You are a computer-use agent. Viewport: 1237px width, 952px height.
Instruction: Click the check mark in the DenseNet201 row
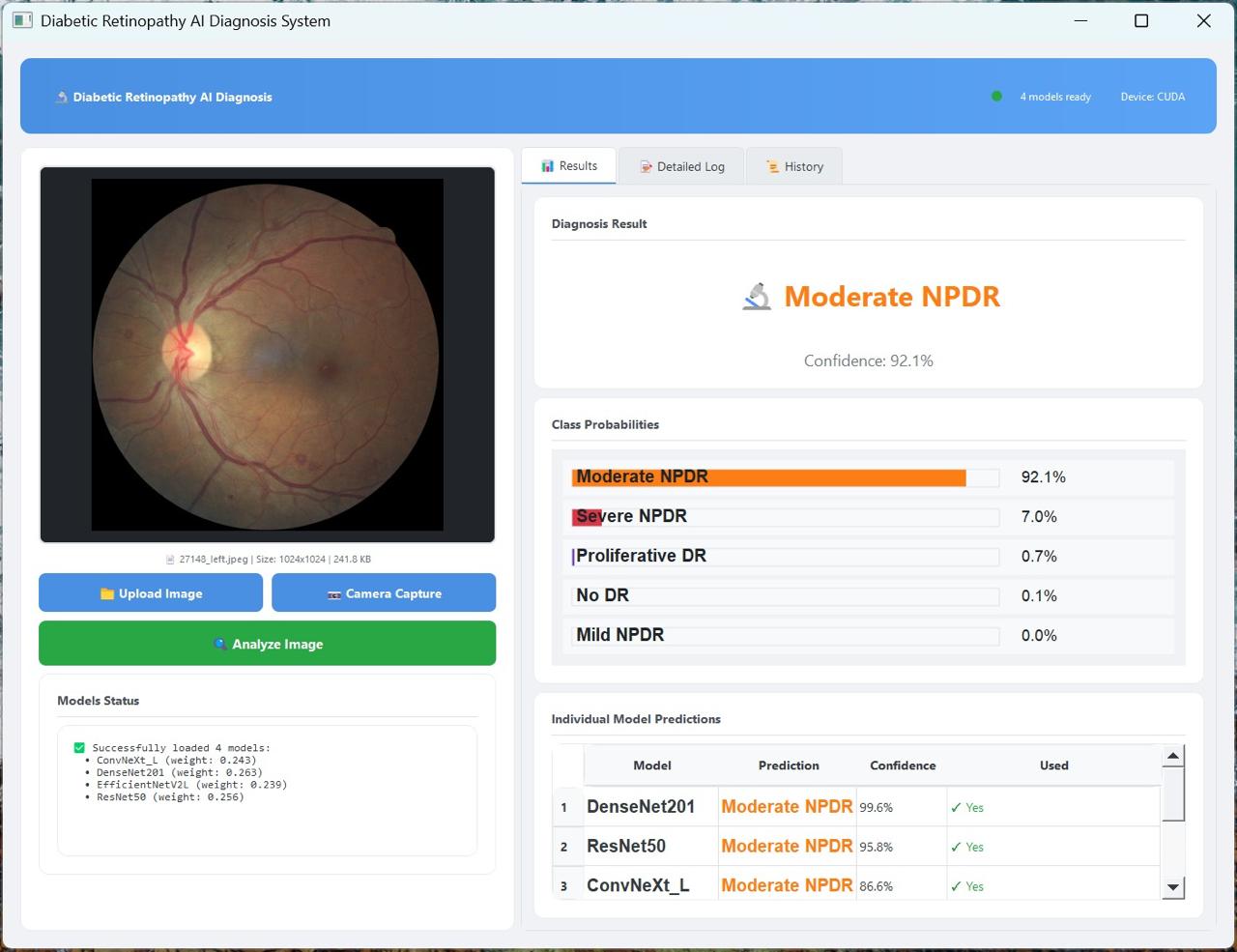coord(956,807)
